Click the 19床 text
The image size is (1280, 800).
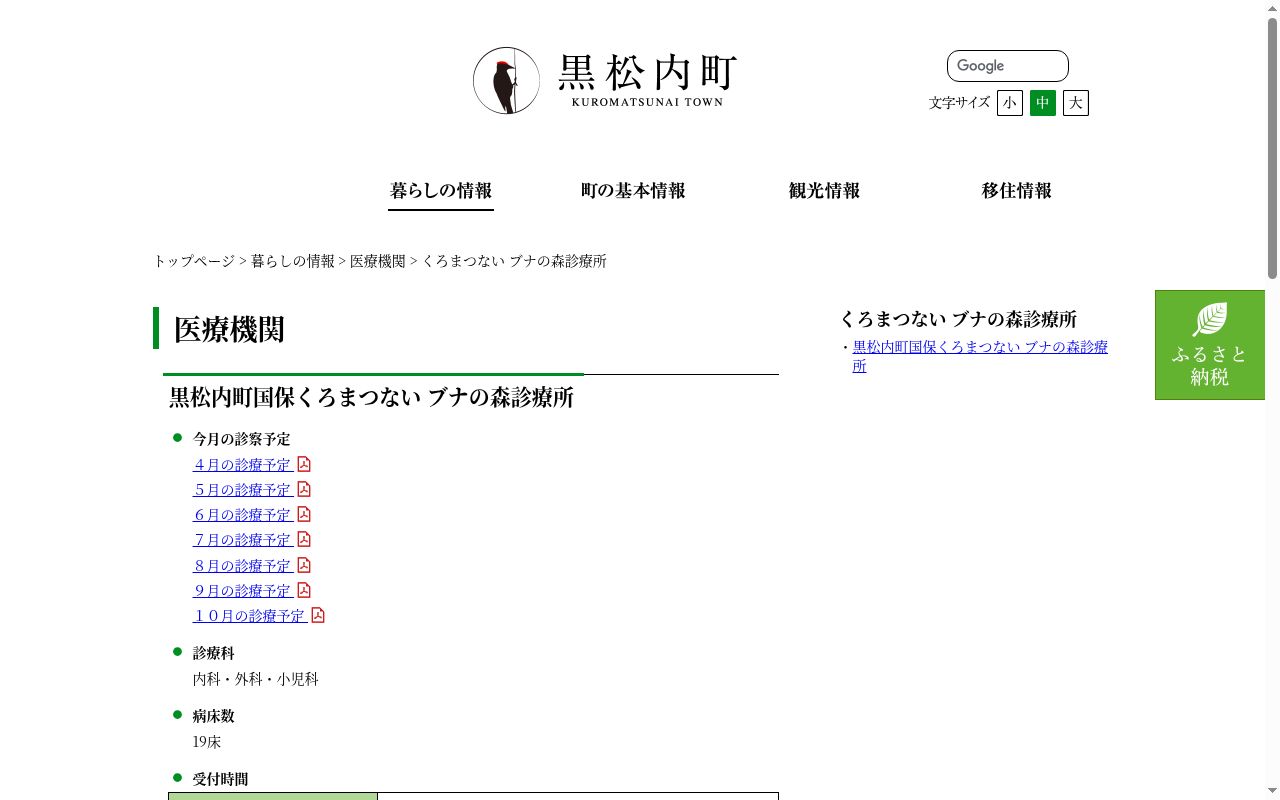point(207,742)
